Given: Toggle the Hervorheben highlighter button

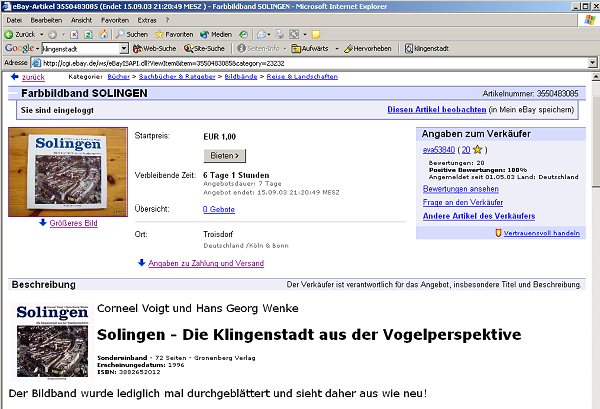Looking at the screenshot, I should 367,49.
